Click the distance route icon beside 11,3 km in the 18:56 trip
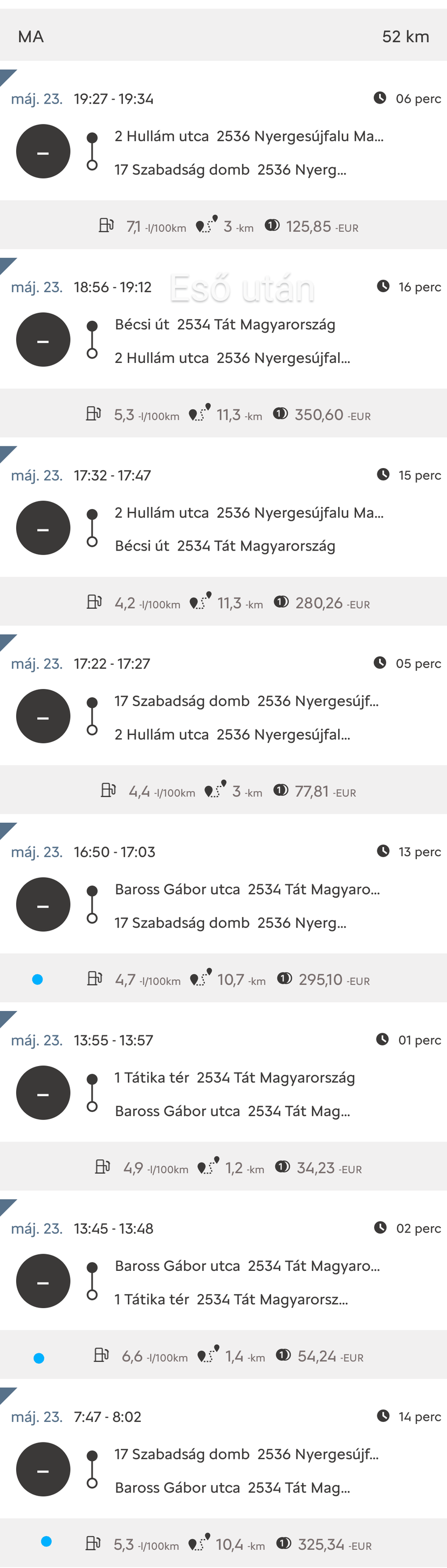The image size is (447, 1568). [x=199, y=414]
